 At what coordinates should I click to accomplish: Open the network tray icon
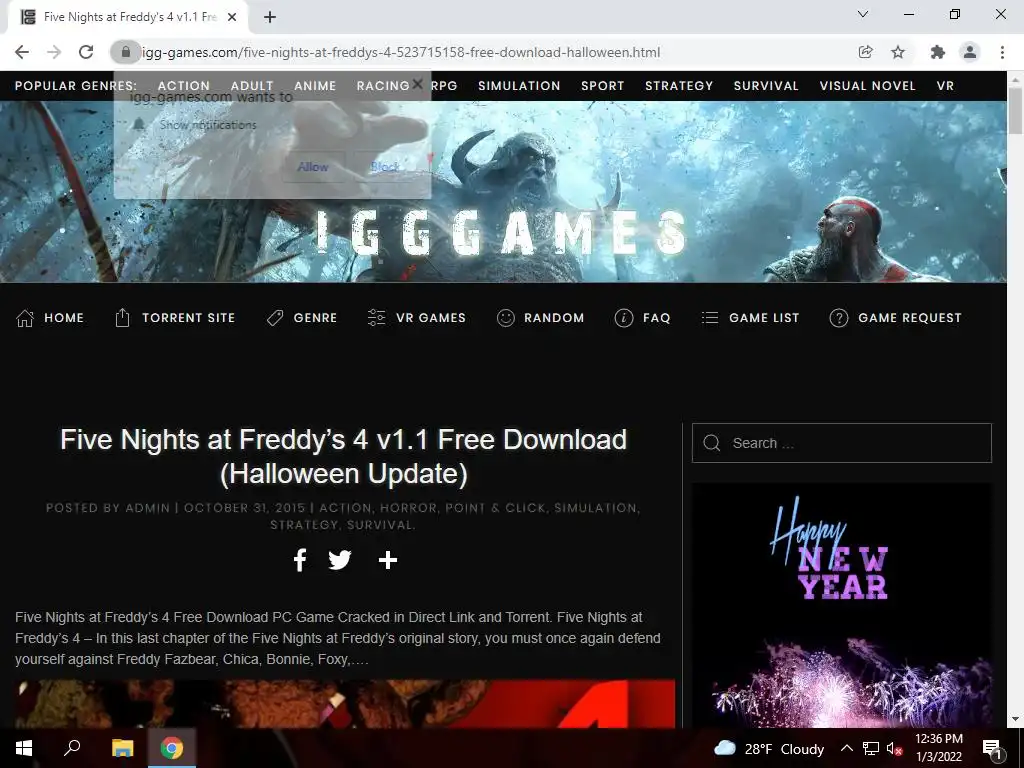click(871, 748)
